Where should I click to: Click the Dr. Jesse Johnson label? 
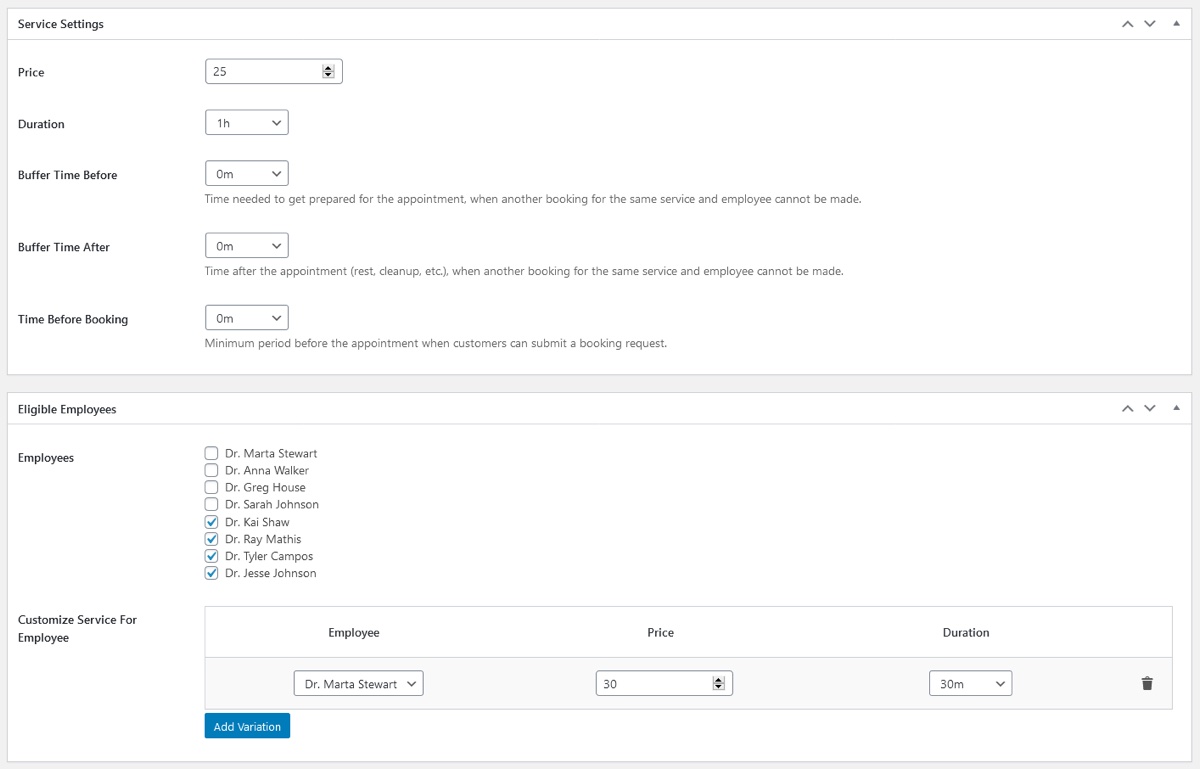click(271, 573)
